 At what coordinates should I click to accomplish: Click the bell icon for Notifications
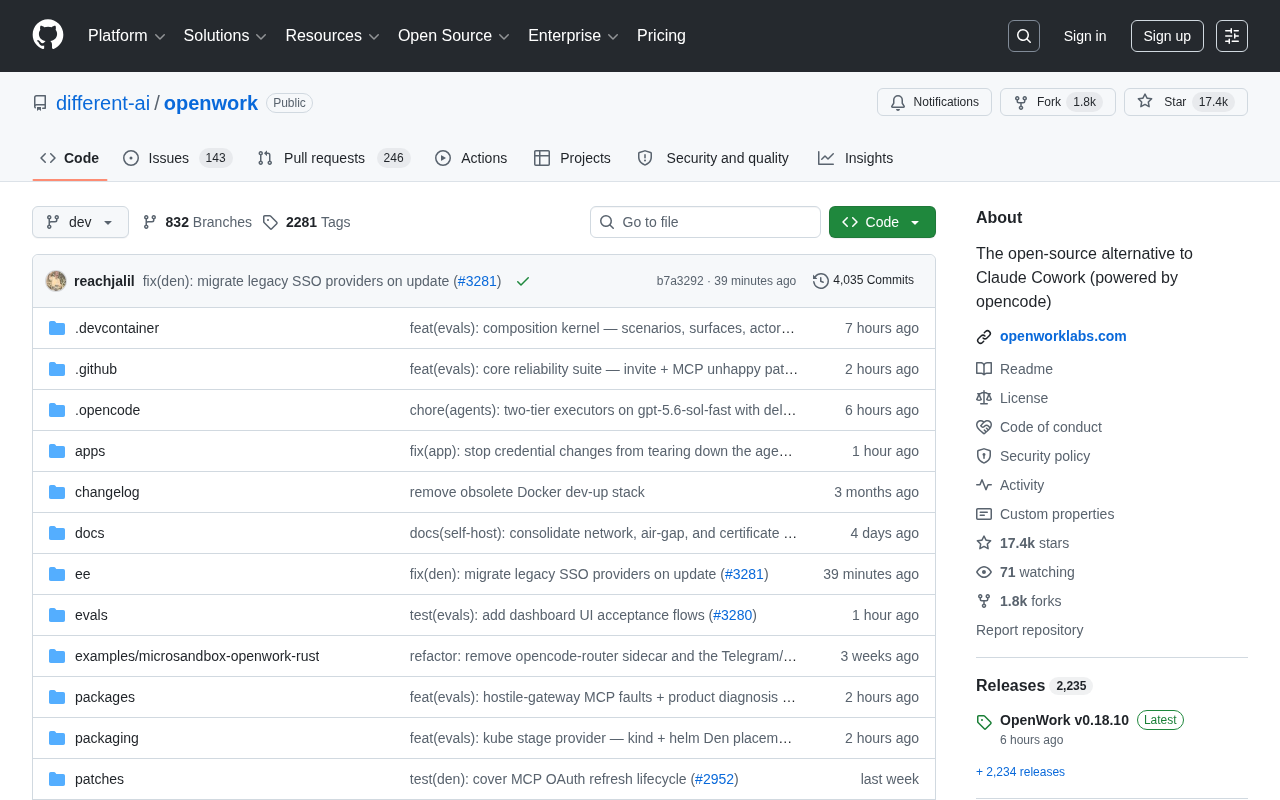click(898, 102)
